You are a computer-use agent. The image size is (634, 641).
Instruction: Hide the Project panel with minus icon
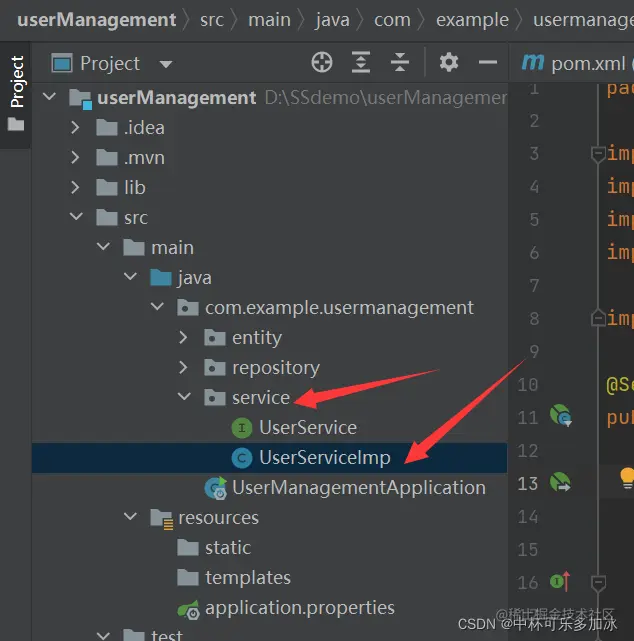[488, 63]
